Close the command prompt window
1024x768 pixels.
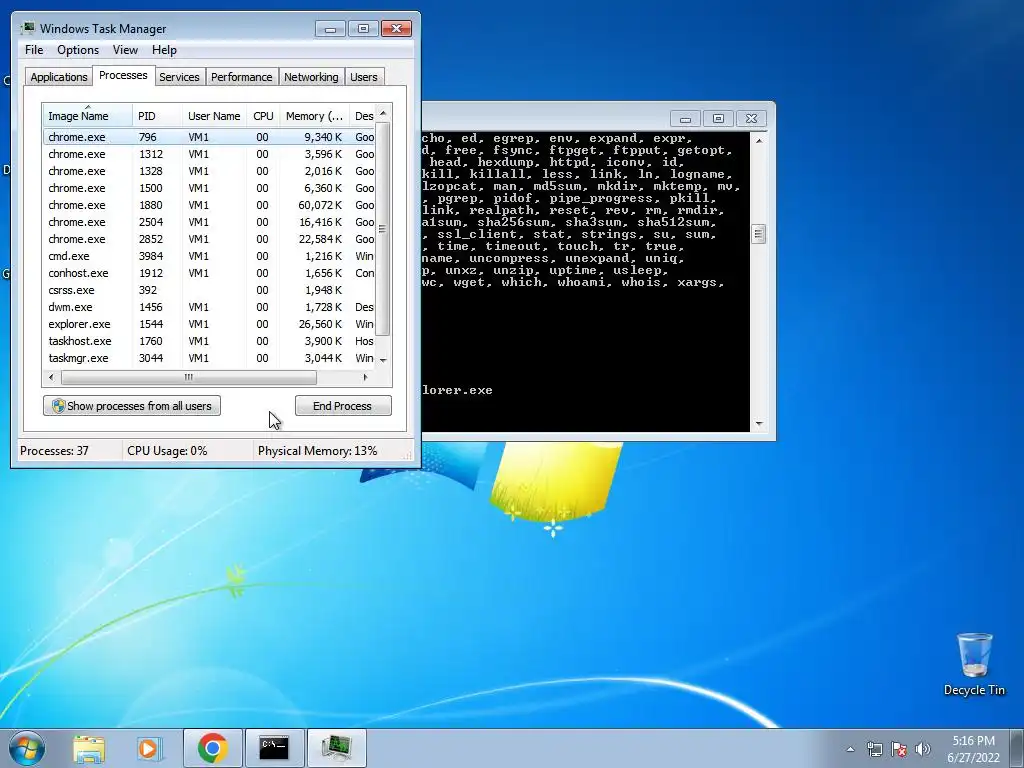(751, 119)
